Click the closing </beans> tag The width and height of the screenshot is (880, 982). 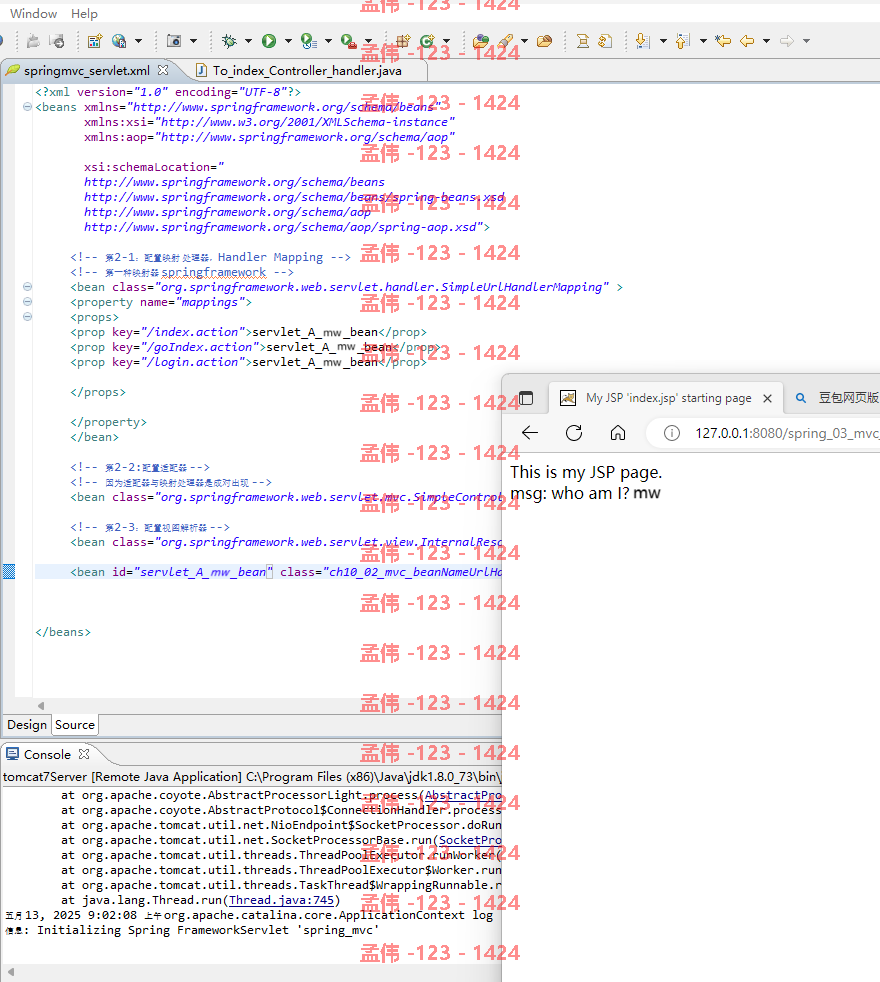click(x=63, y=632)
